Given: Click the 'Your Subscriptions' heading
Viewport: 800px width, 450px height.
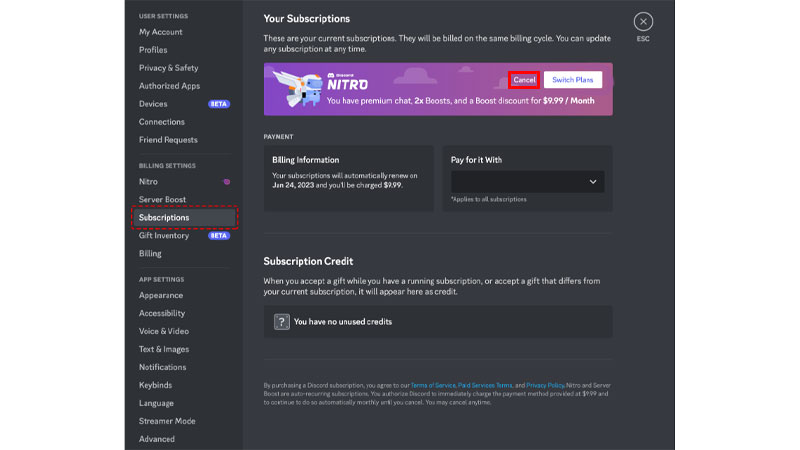Looking at the screenshot, I should pyautogui.click(x=307, y=19).
